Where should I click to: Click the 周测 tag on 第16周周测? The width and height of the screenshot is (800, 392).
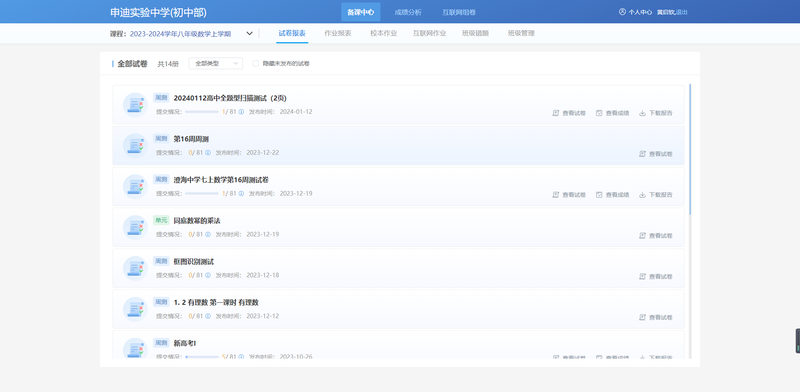161,138
